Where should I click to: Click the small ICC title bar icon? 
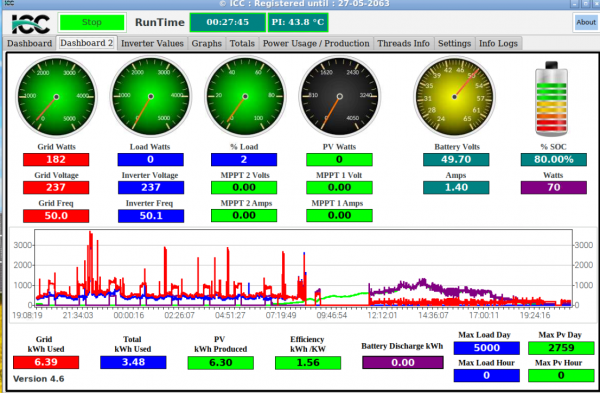coord(9,3)
